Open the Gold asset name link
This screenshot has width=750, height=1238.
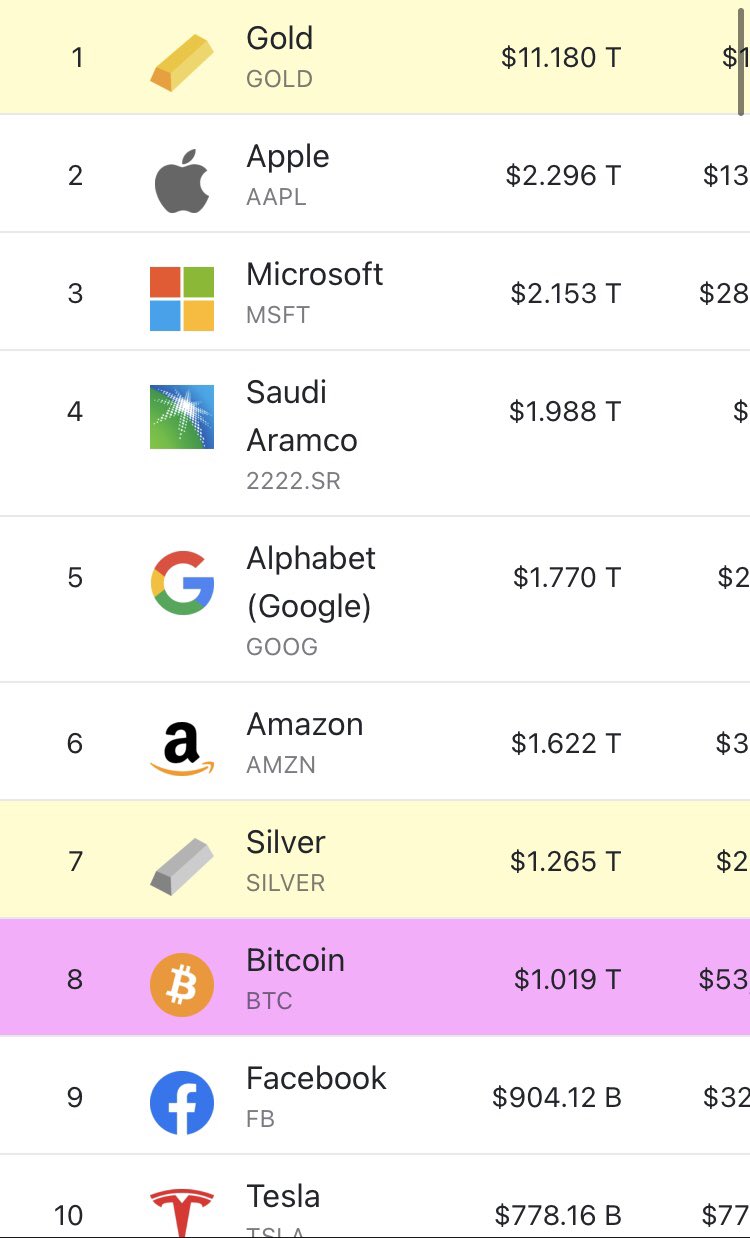280,38
